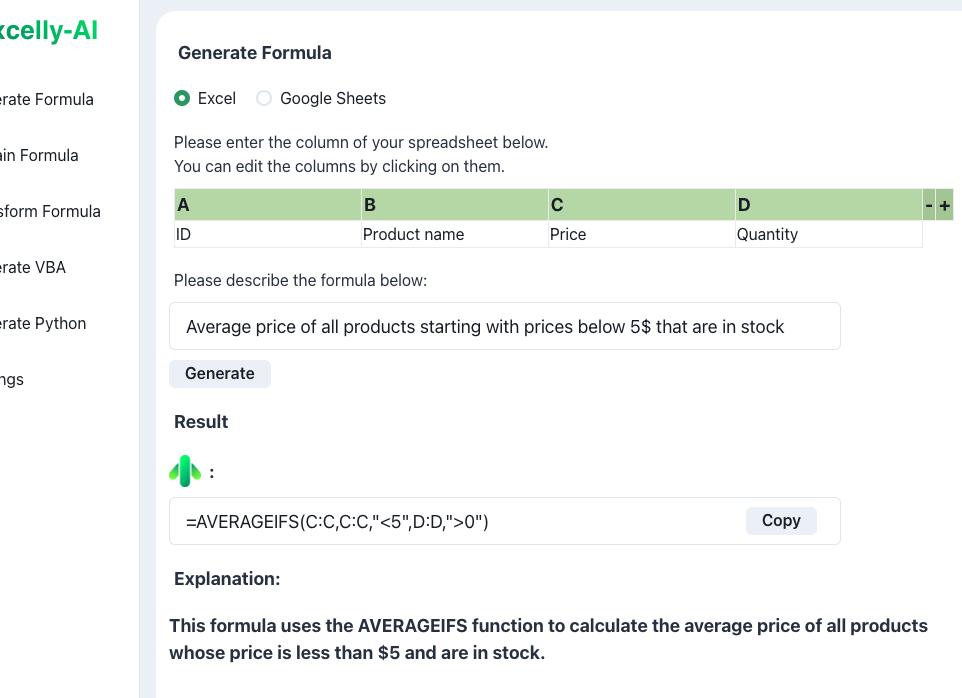962x698 pixels.
Task: Edit the column C header cell
Action: pyautogui.click(x=641, y=205)
